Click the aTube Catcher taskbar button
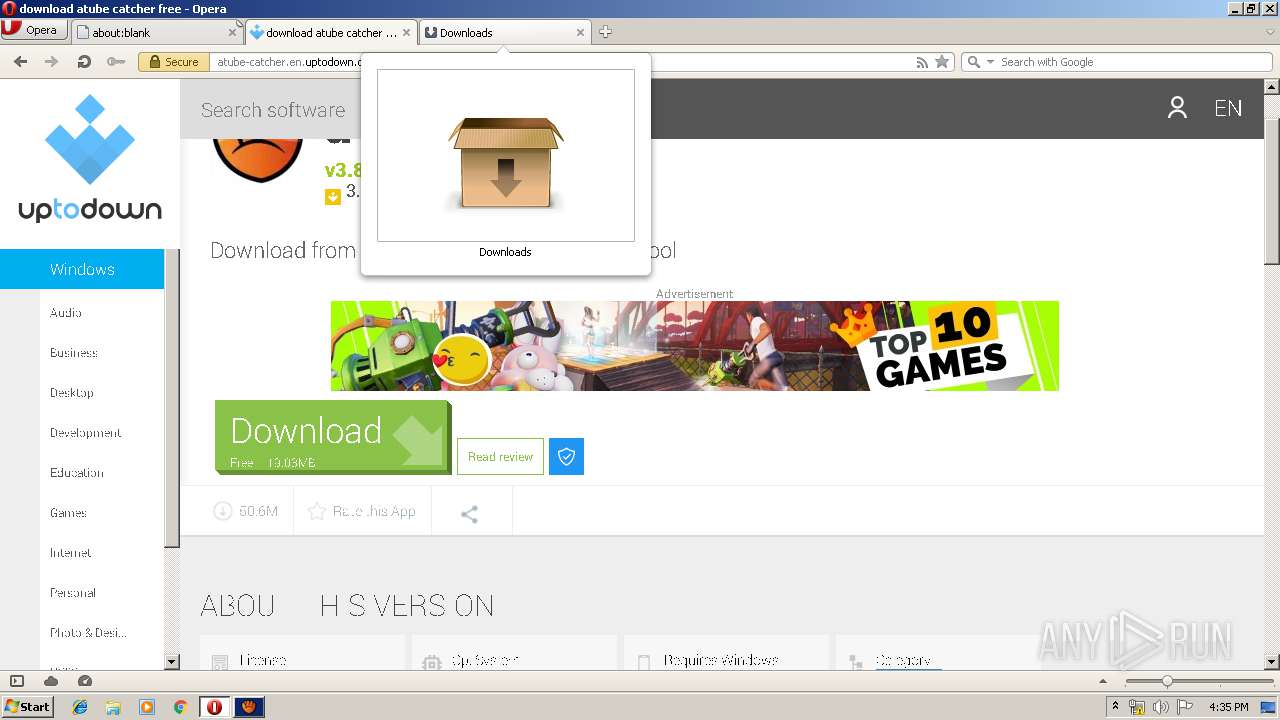 pos(249,707)
